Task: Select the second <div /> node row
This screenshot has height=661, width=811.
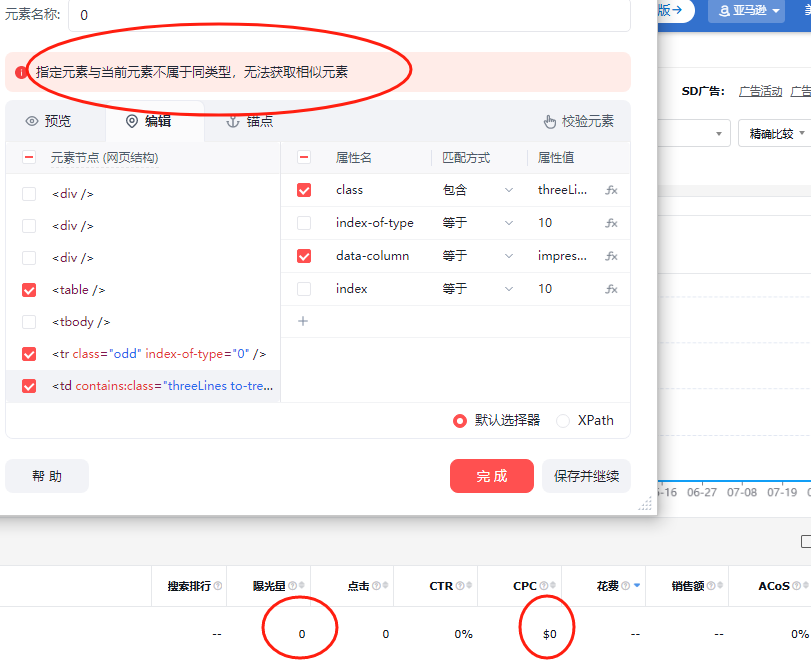Action: coord(143,226)
